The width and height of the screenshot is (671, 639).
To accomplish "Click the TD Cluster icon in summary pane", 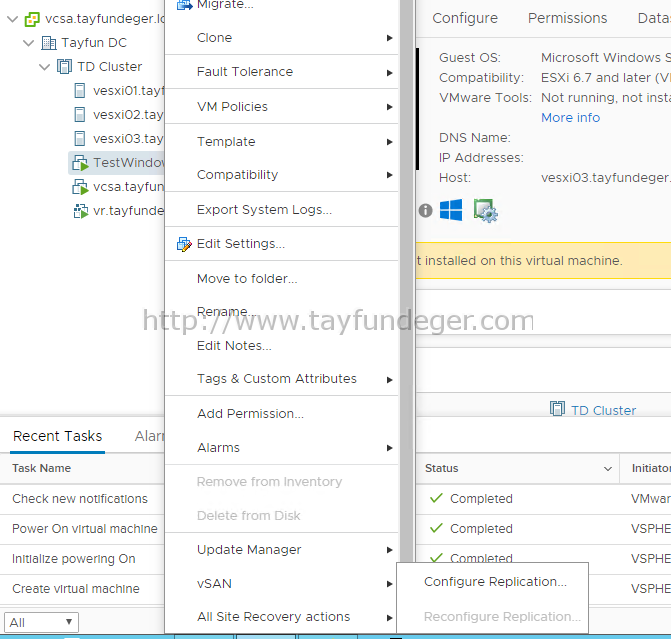I will coord(557,409).
